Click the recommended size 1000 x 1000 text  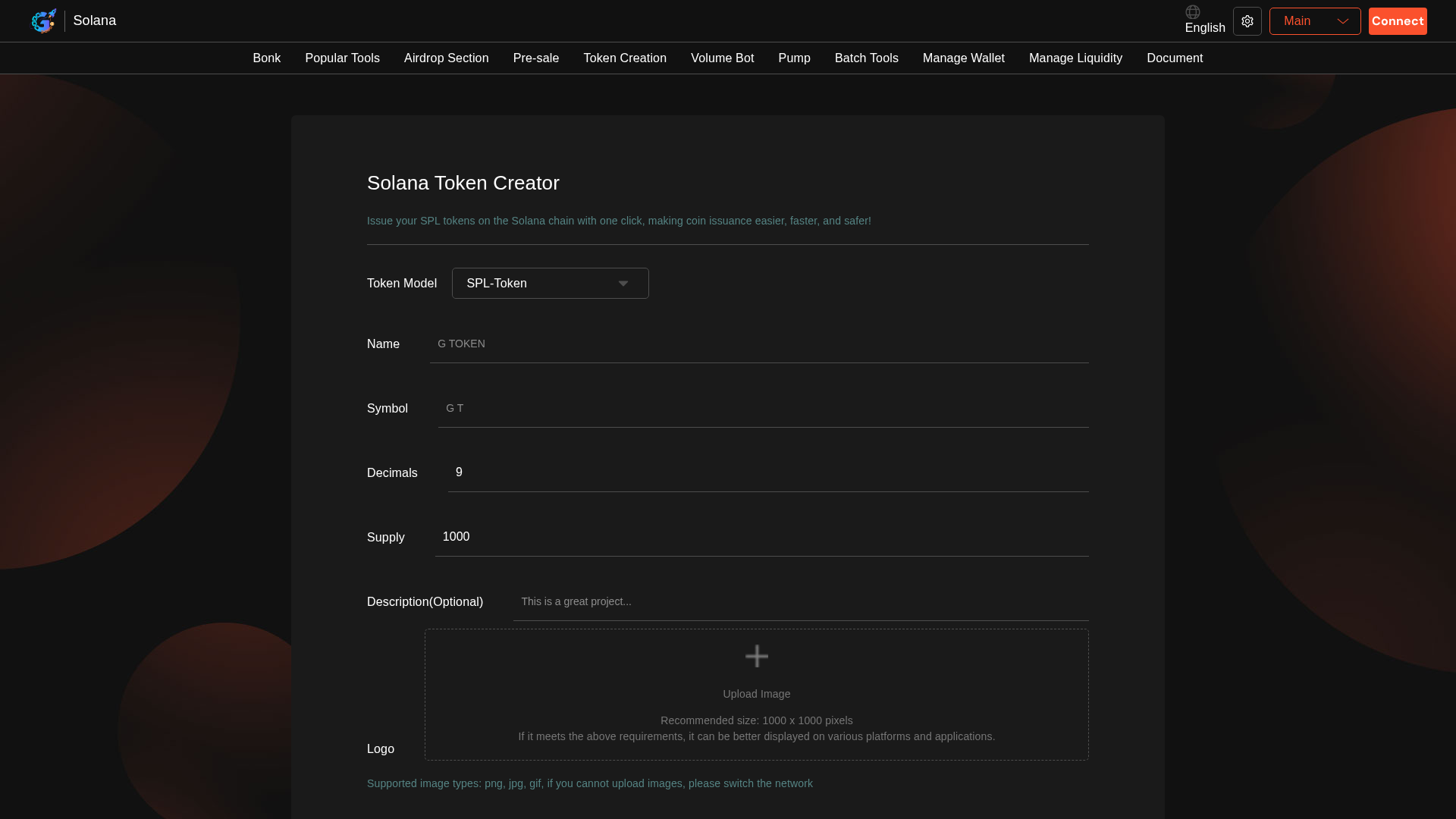tap(757, 720)
